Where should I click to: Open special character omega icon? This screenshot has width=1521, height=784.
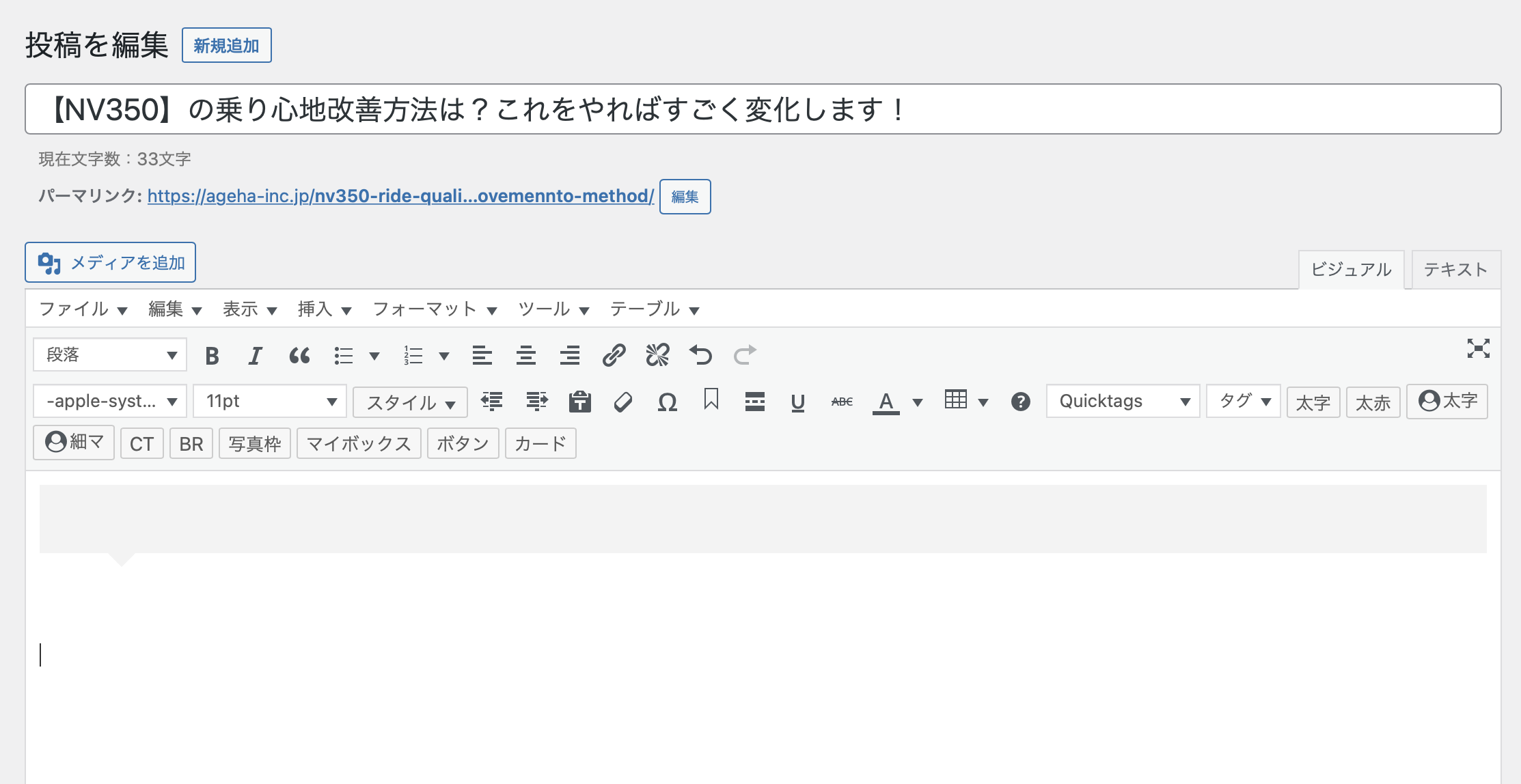tap(667, 402)
